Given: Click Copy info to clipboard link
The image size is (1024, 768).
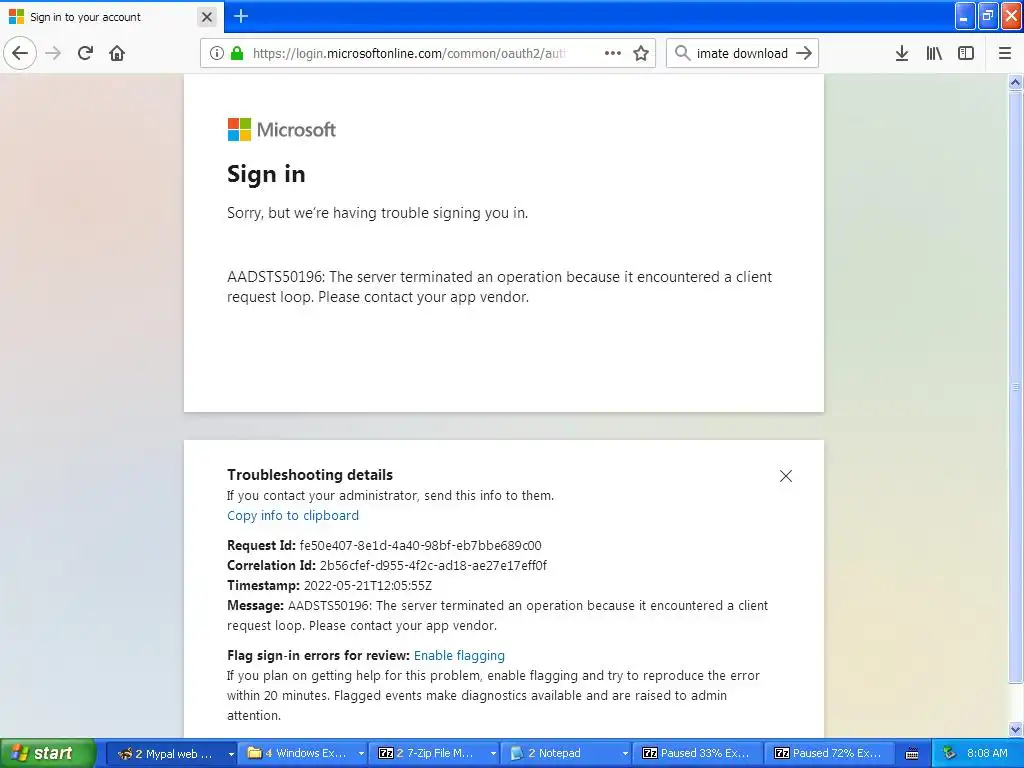Looking at the screenshot, I should click(293, 515).
